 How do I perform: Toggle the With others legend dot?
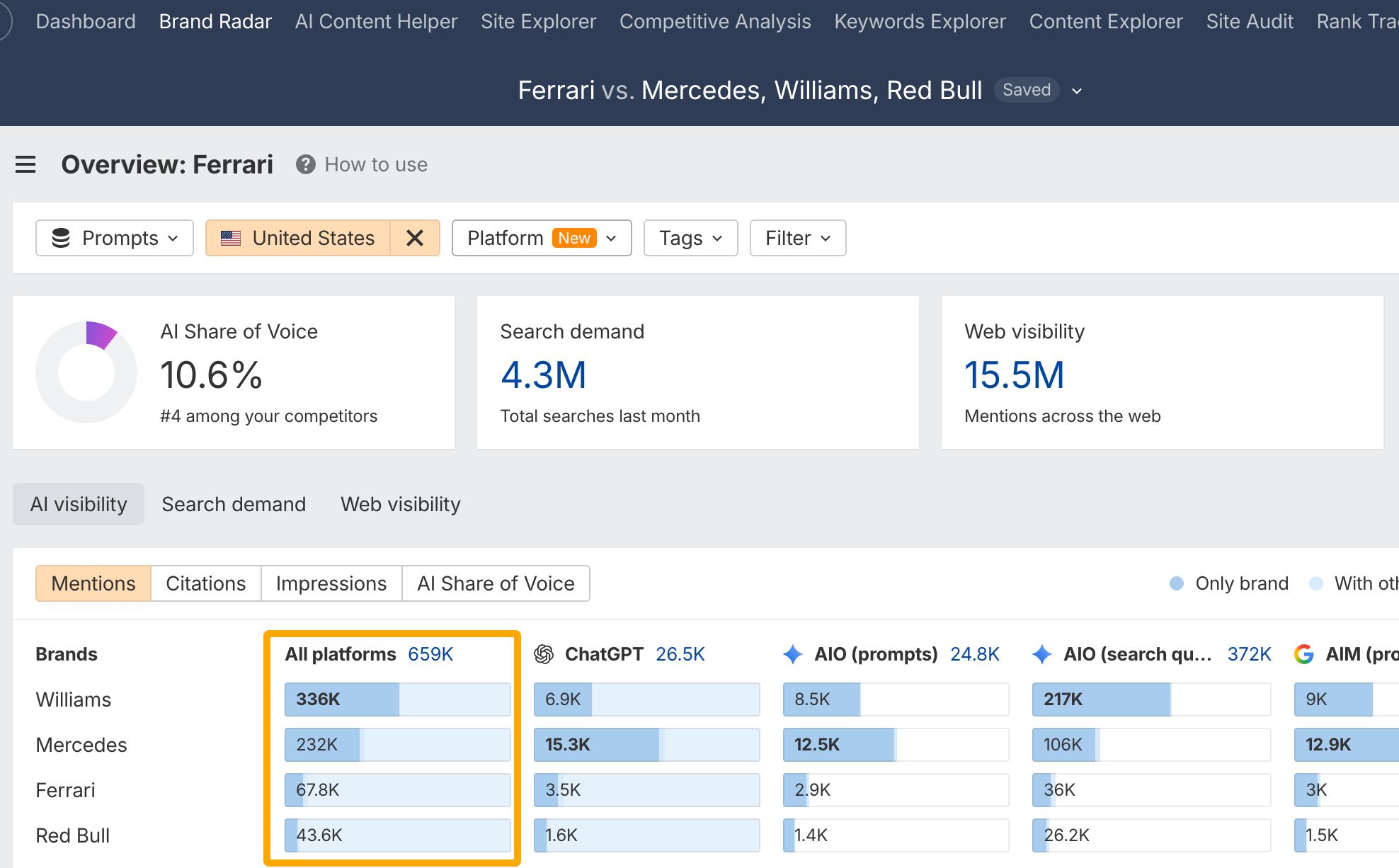1316,583
